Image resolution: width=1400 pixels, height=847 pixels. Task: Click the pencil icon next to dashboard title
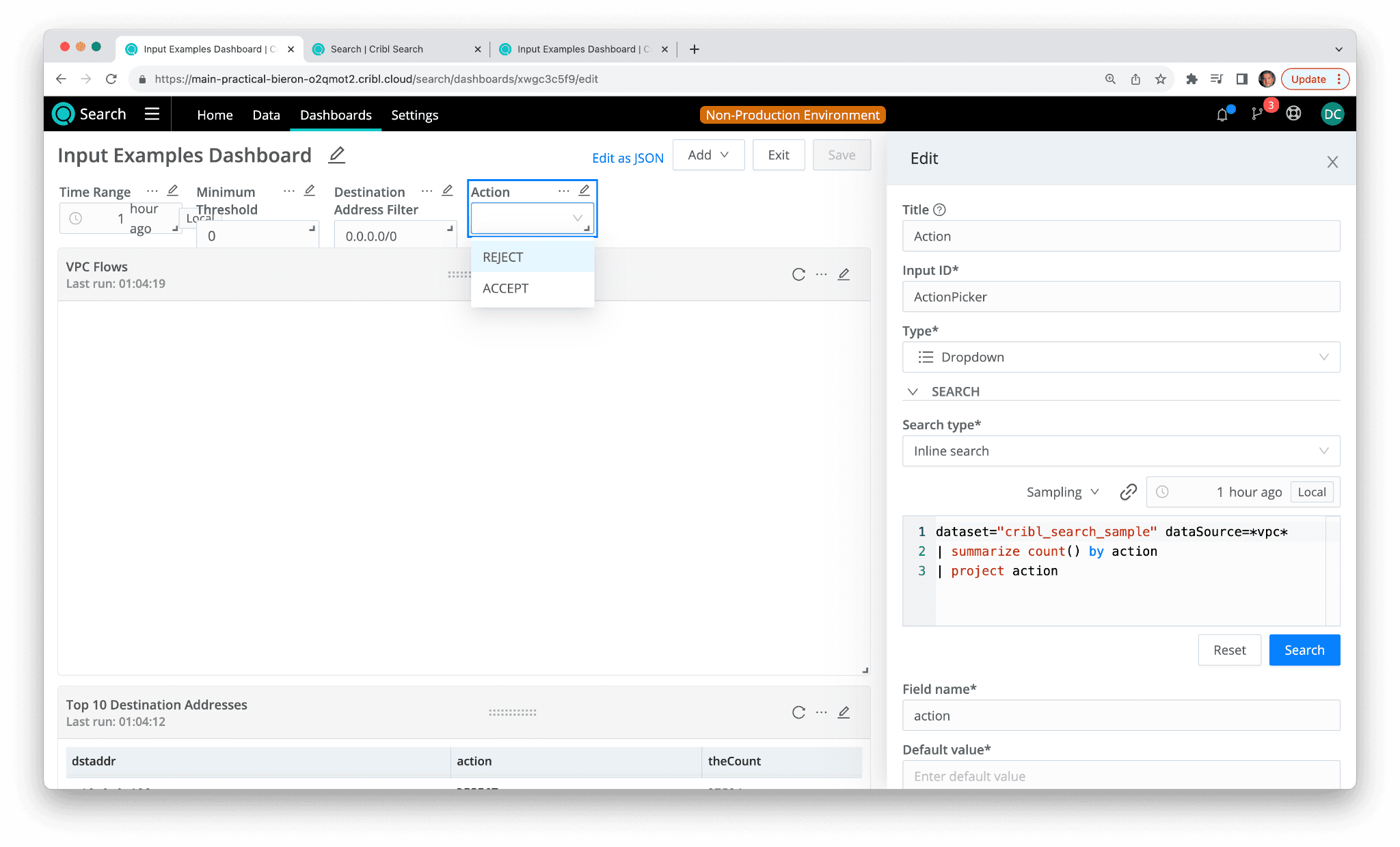(x=336, y=155)
